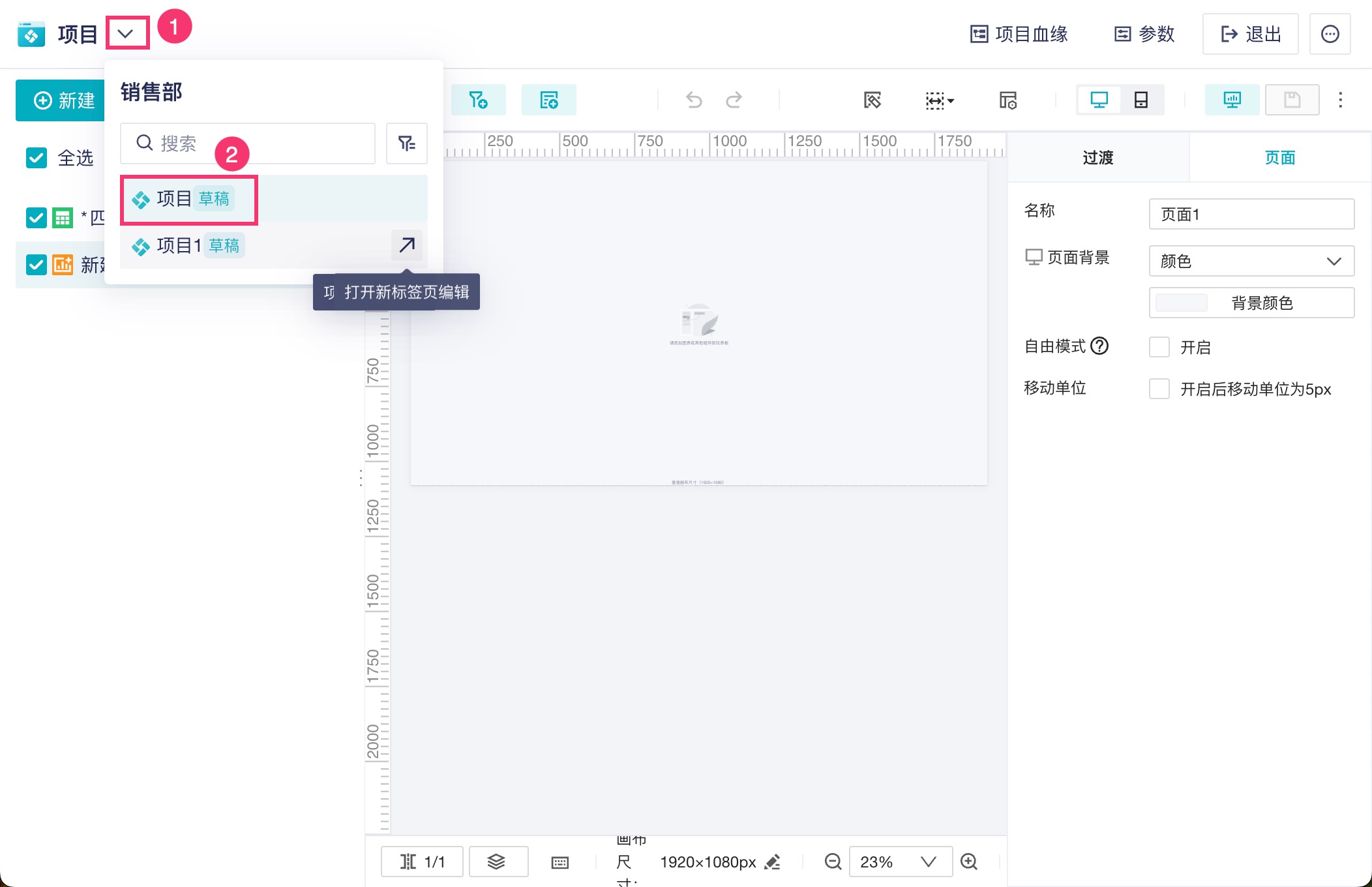
Task: Click the zoom in magnifier icon
Action: (x=969, y=862)
